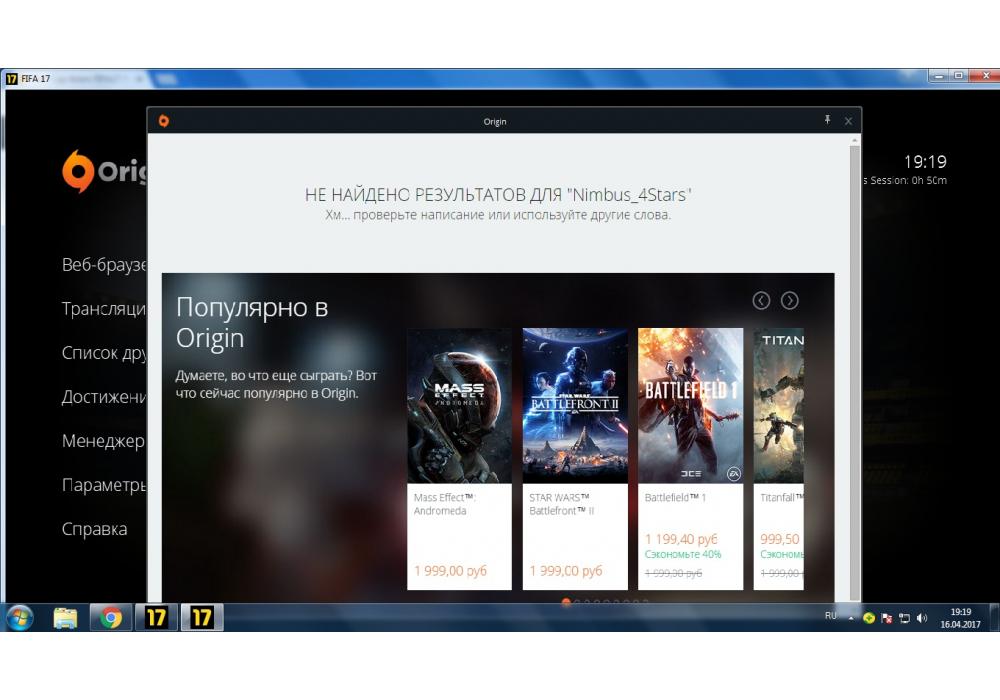Click Mass Effect: Andromeda title link
Viewport: 1000px width, 700px height.
(x=445, y=504)
